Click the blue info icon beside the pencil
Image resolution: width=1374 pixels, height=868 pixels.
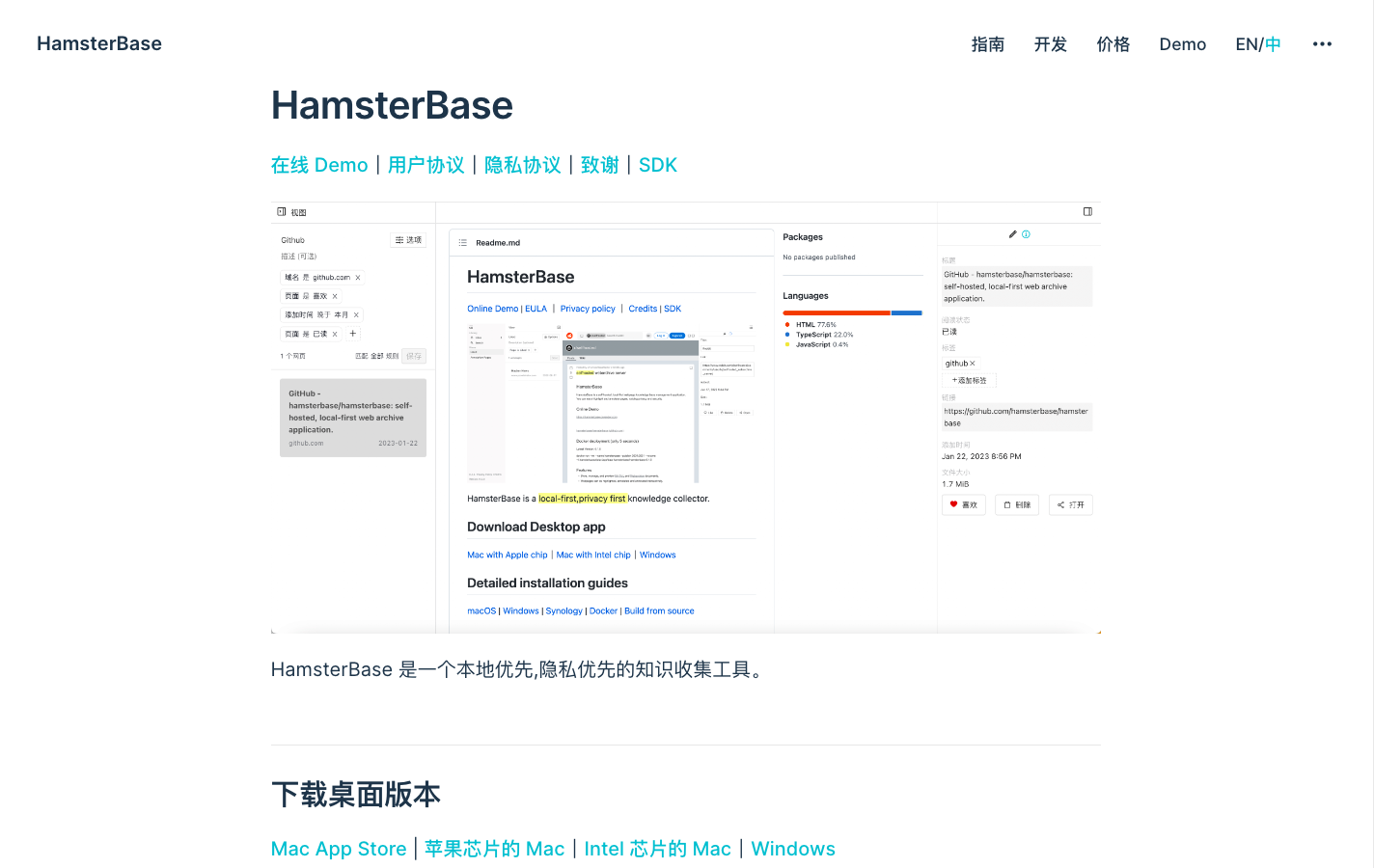click(x=1027, y=233)
